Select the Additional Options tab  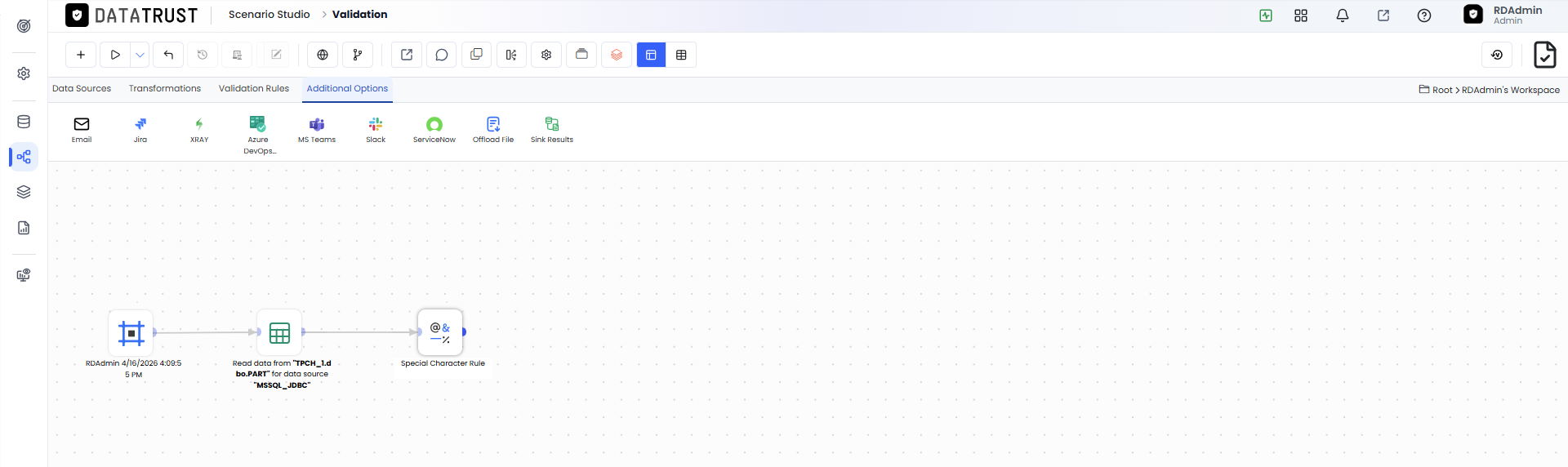347,88
